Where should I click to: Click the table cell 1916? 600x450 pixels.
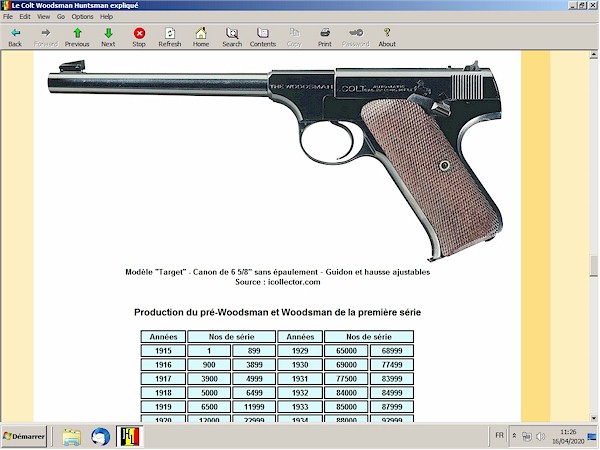click(163, 365)
